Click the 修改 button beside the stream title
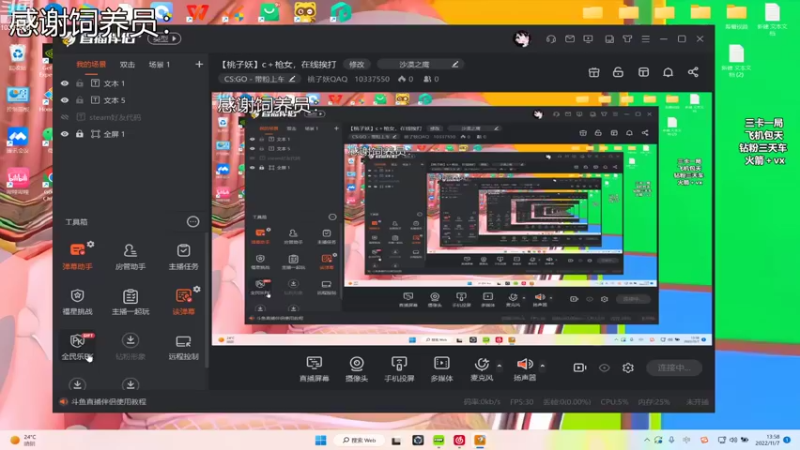Viewport: 800px width, 450px height. click(357, 64)
